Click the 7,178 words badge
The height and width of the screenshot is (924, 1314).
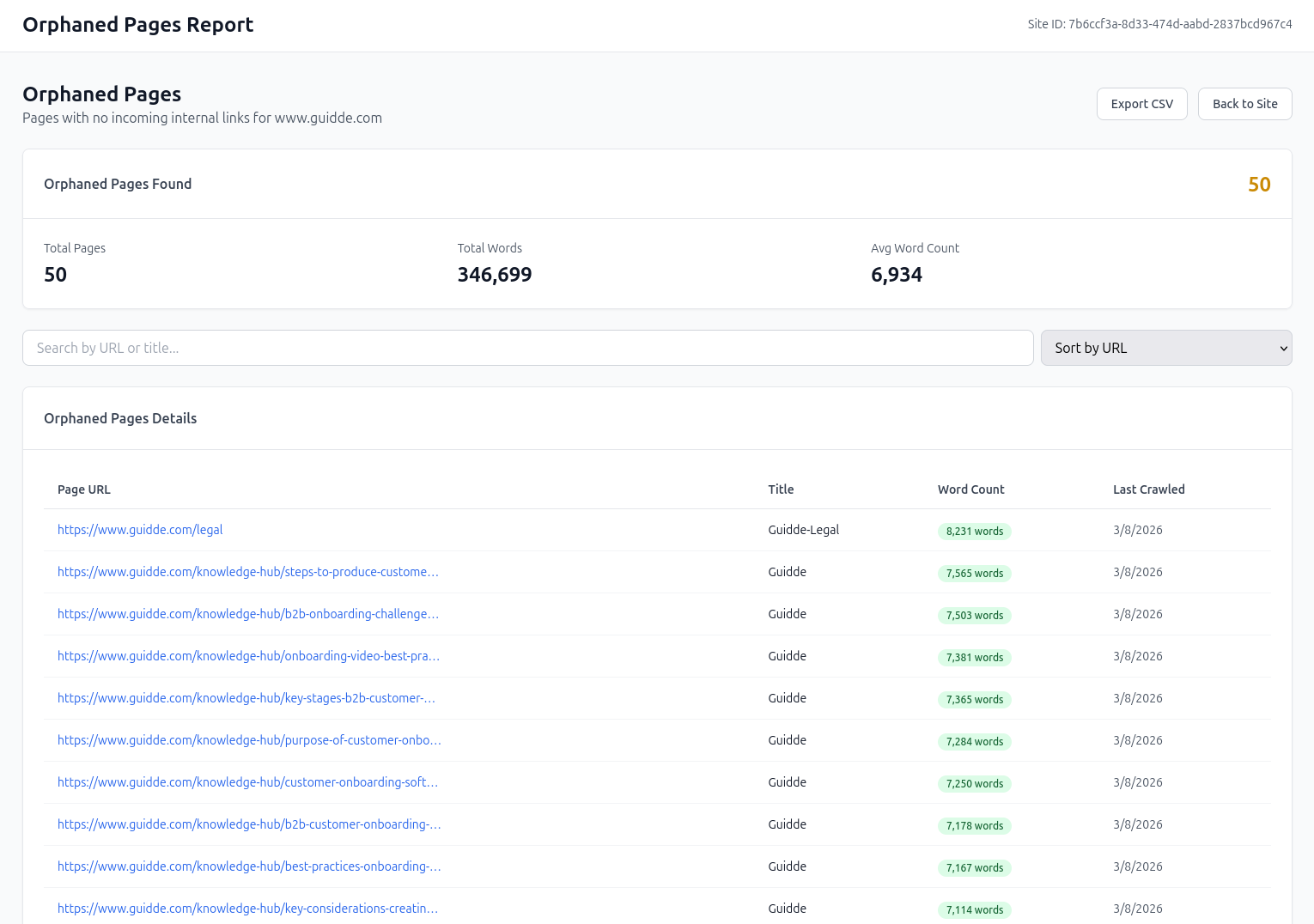point(975,826)
